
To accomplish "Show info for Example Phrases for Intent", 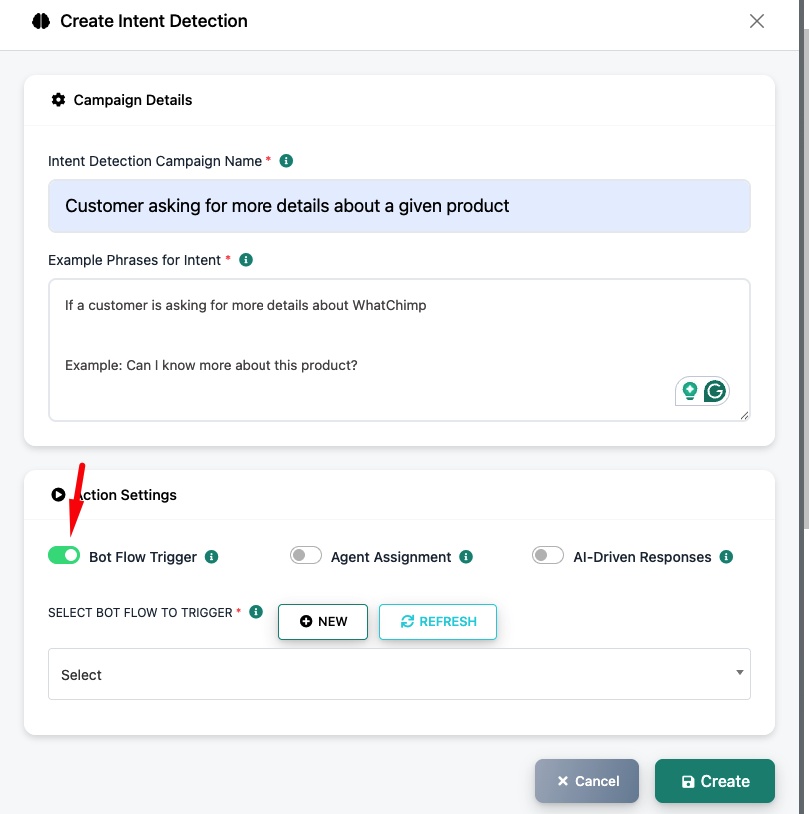I will click(246, 260).
